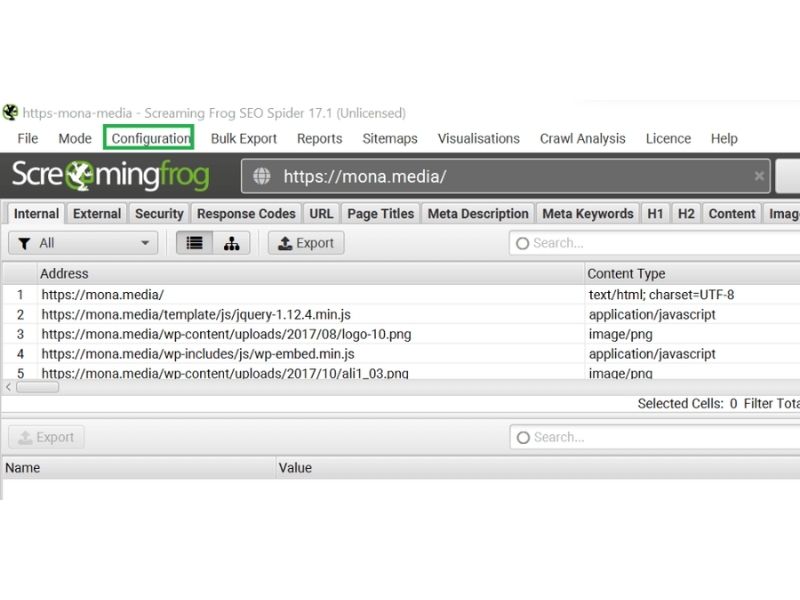The height and width of the screenshot is (600, 800).
Task: Switch to the Security tab
Action: [159, 213]
